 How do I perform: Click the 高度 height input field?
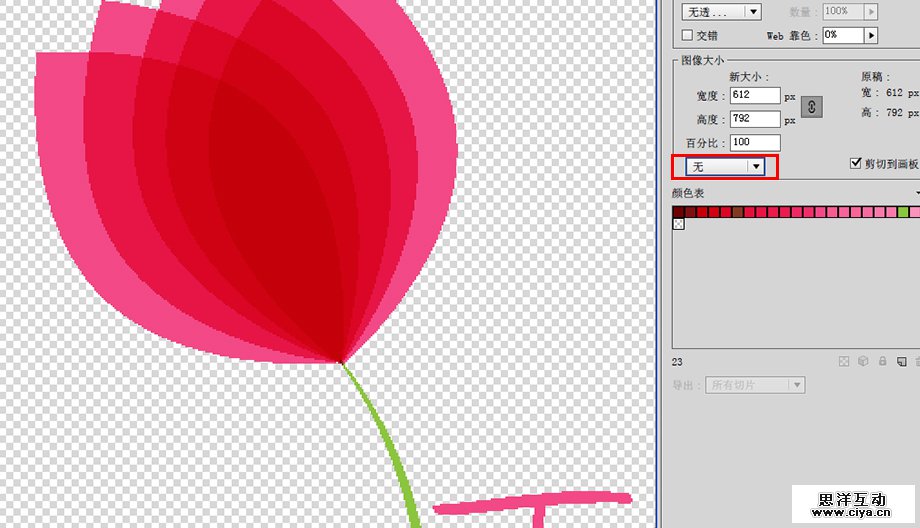755,119
